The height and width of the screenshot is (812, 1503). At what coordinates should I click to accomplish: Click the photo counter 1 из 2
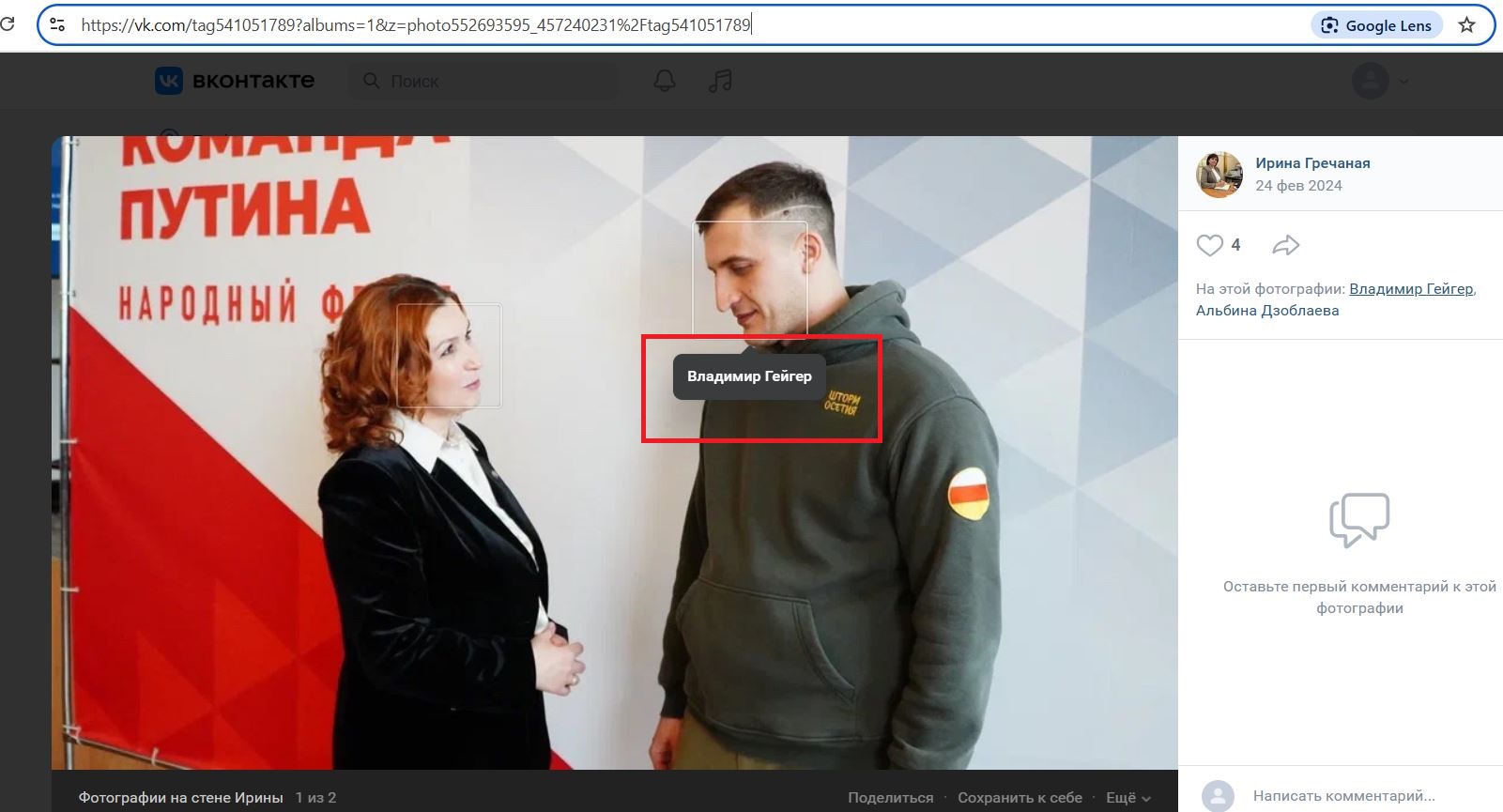coord(315,798)
